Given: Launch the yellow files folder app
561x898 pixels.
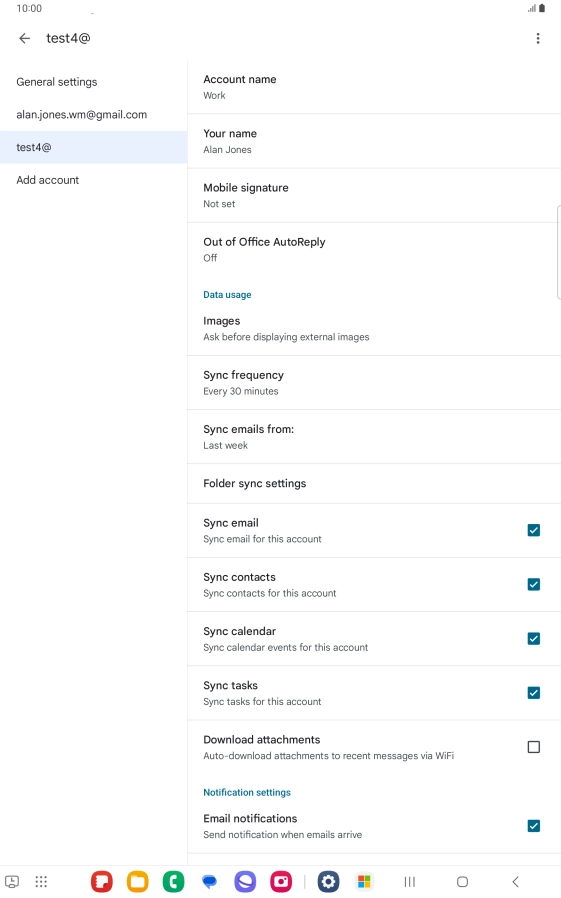Looking at the screenshot, I should coord(137,881).
